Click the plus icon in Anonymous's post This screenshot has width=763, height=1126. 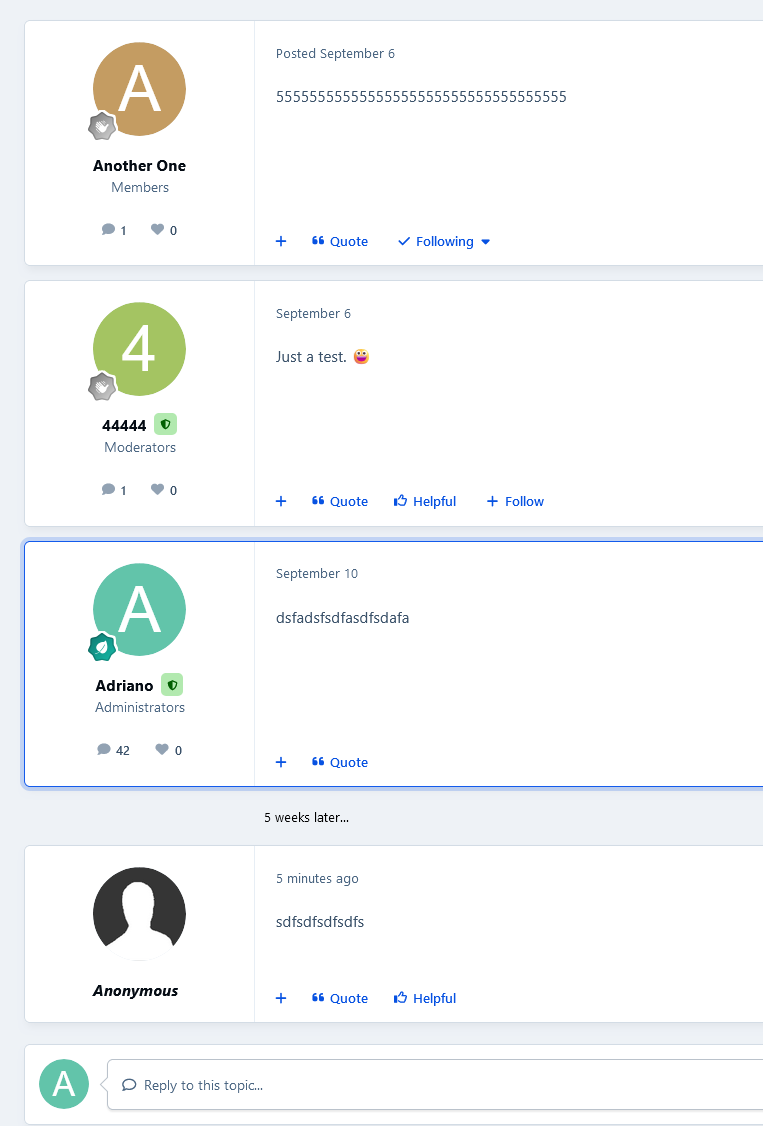(281, 998)
